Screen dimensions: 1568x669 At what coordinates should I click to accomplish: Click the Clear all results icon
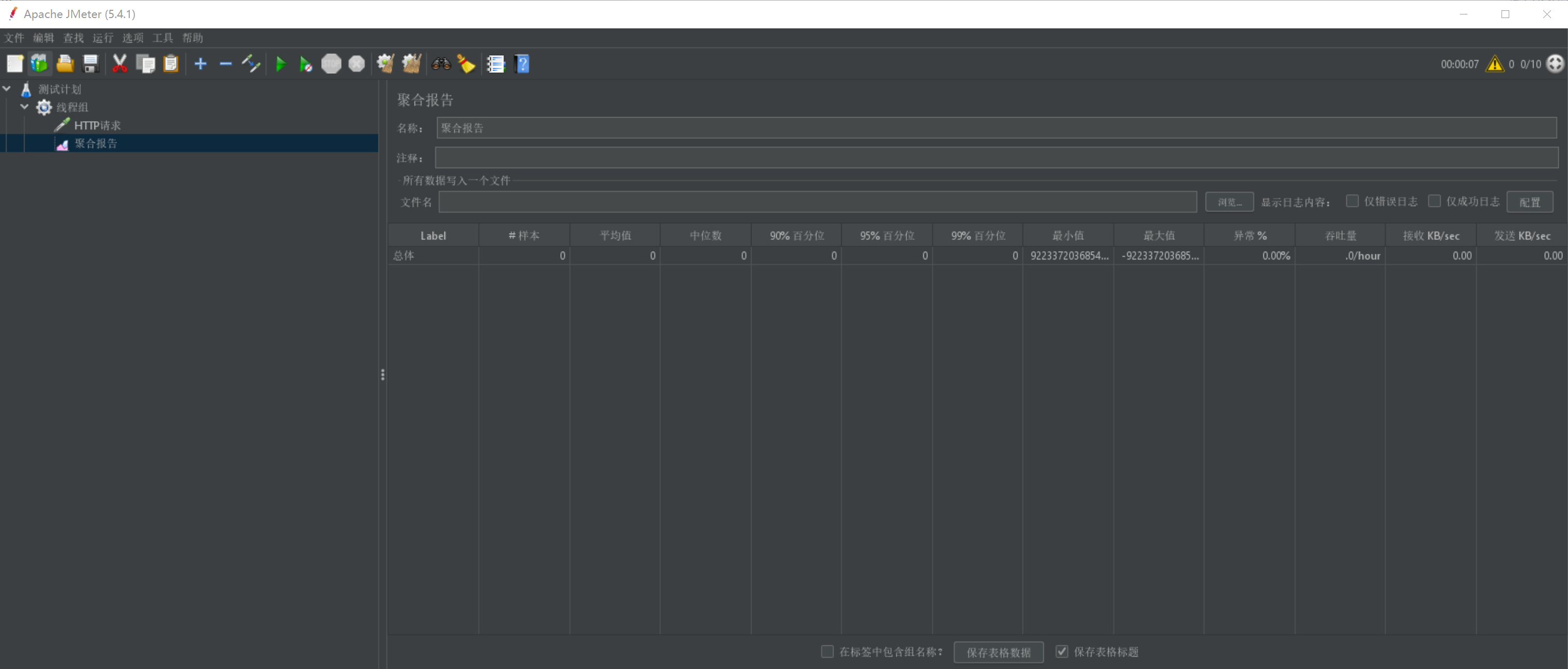click(411, 63)
